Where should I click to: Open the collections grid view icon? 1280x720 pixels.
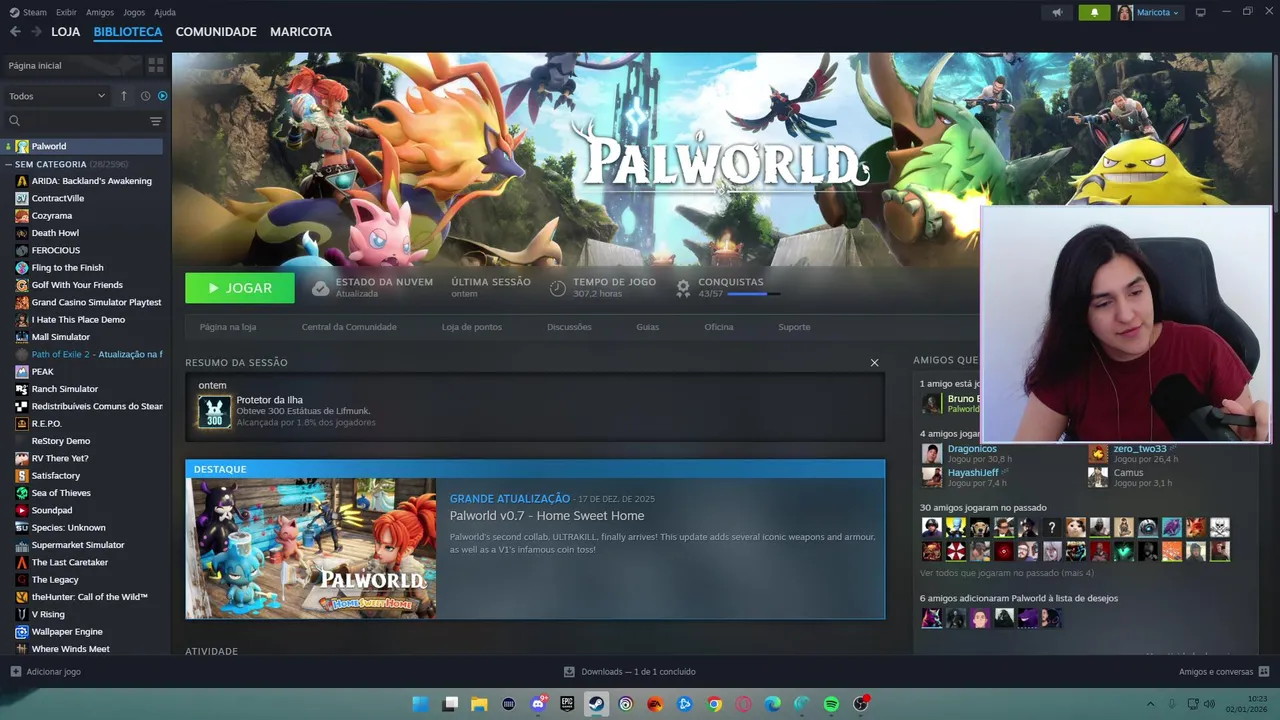coord(155,65)
